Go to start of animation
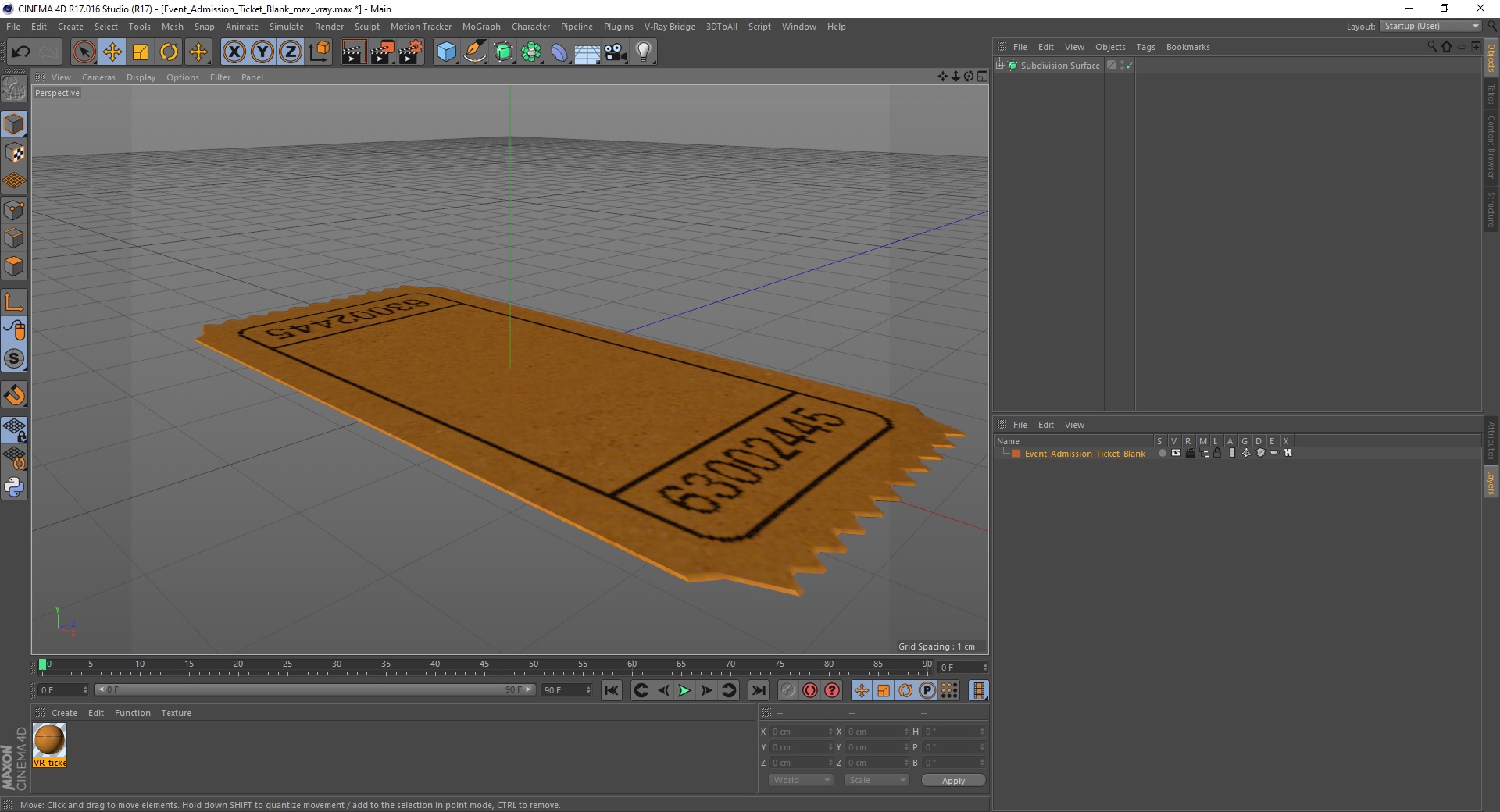Screen dimensions: 1500x812 (x=612, y=690)
